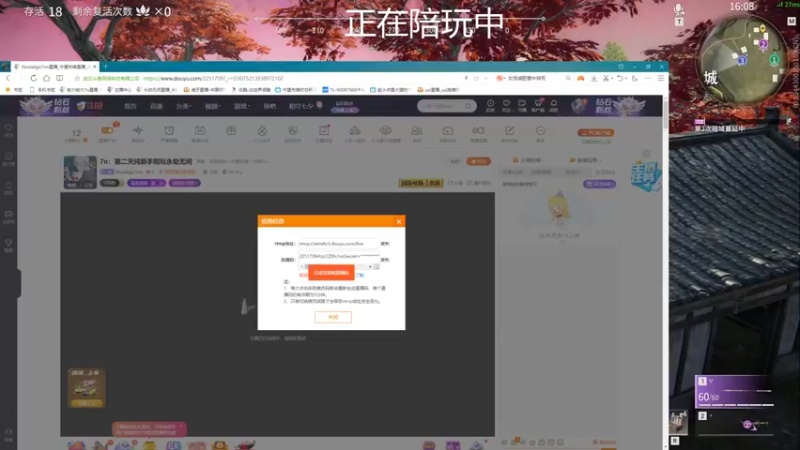This screenshot has height=450, width=800.
Task: Open a new browser tab with plus
Action: pos(106,66)
